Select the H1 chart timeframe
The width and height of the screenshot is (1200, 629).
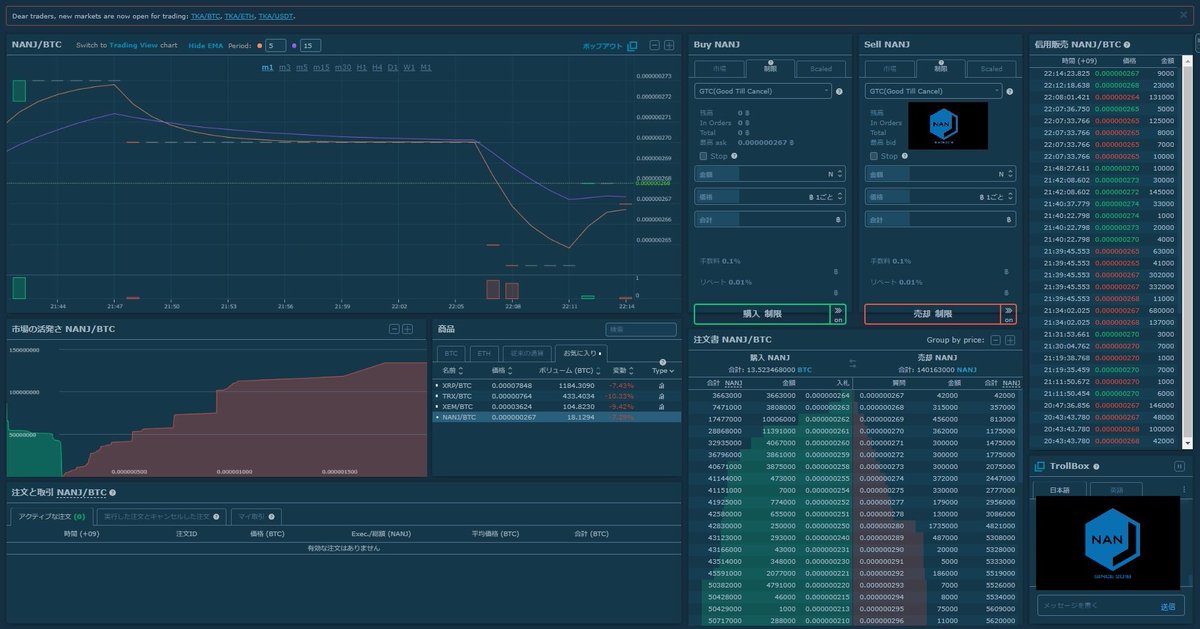click(x=362, y=67)
